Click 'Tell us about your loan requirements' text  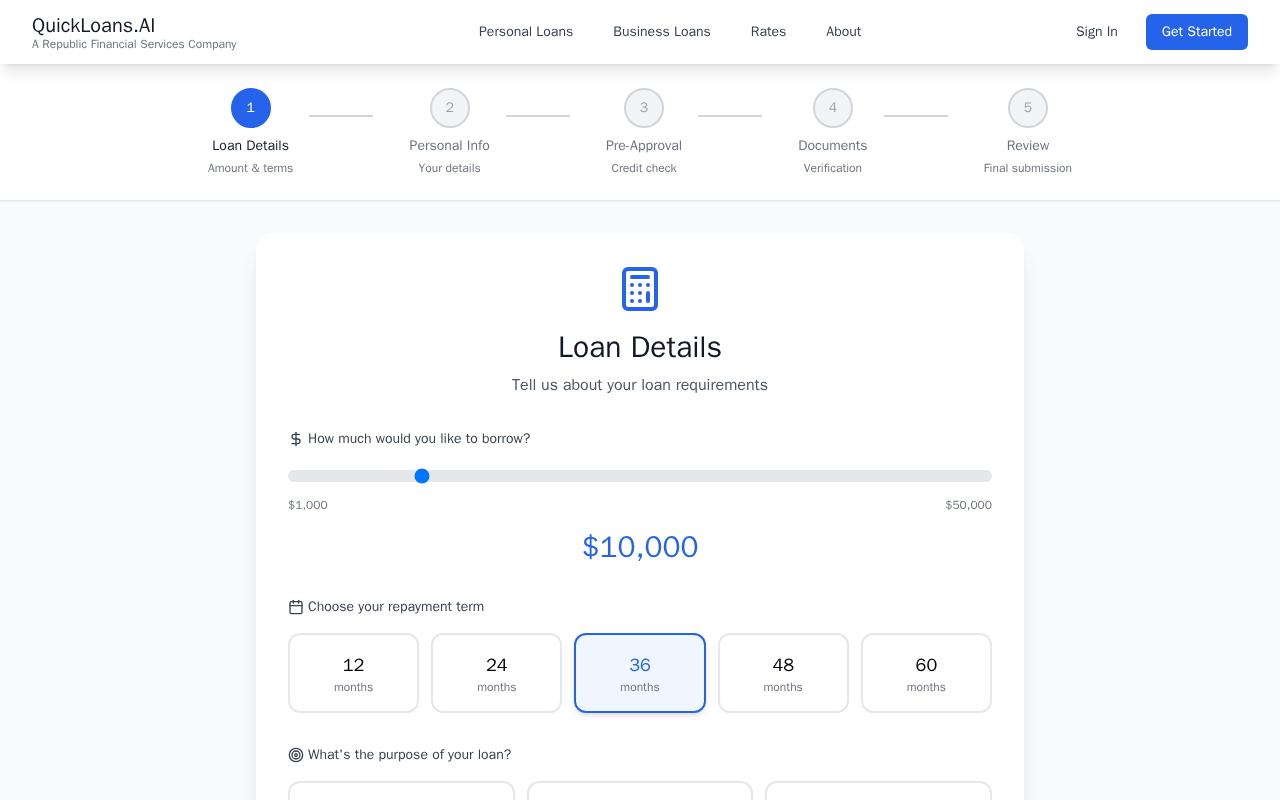640,385
